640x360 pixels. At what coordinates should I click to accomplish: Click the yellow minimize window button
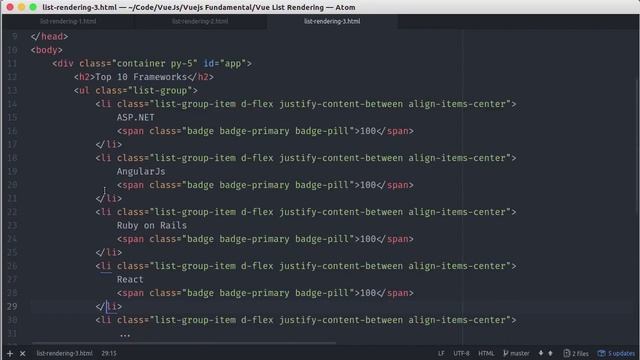[22, 7]
